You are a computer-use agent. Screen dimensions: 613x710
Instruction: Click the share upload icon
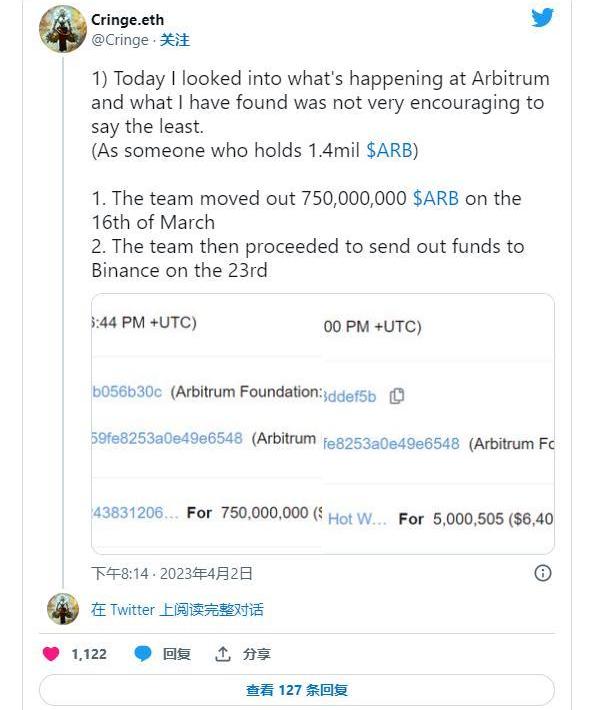tap(223, 654)
